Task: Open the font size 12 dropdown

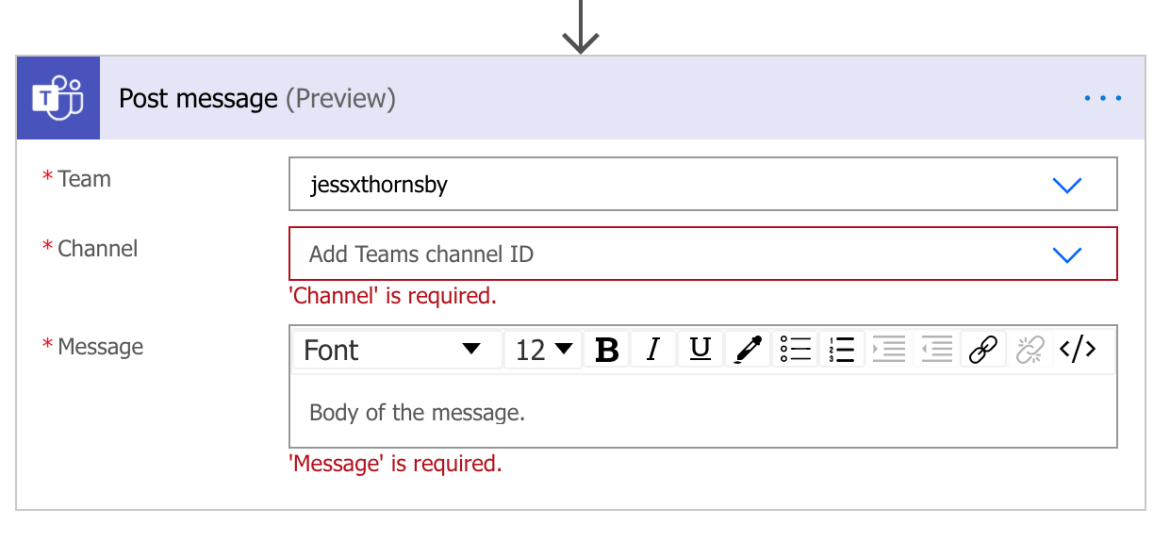Action: click(543, 350)
